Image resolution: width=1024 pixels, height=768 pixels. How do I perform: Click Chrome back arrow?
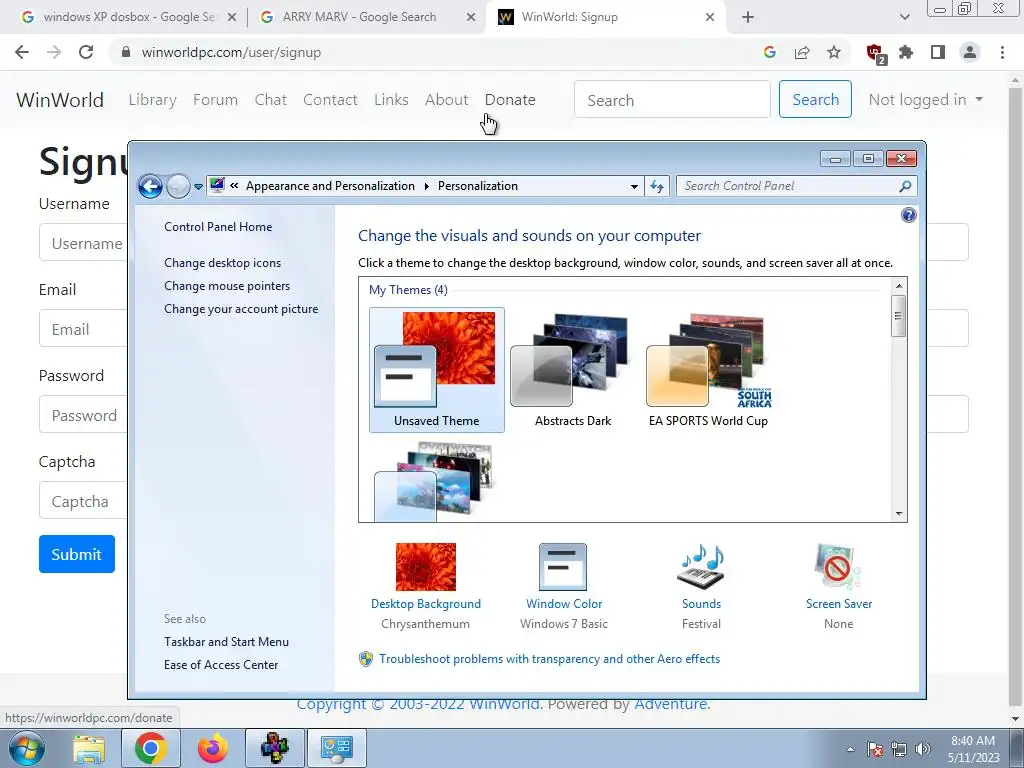pyautogui.click(x=22, y=52)
